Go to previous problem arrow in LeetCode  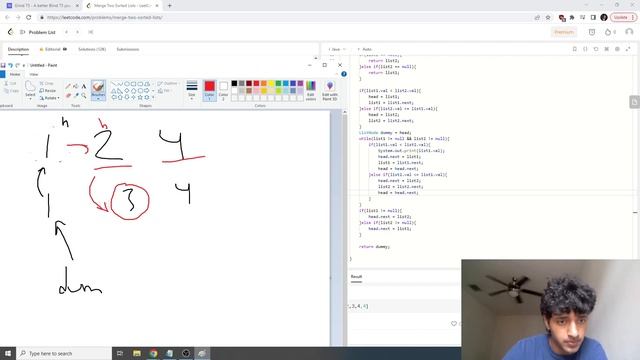click(x=66, y=32)
